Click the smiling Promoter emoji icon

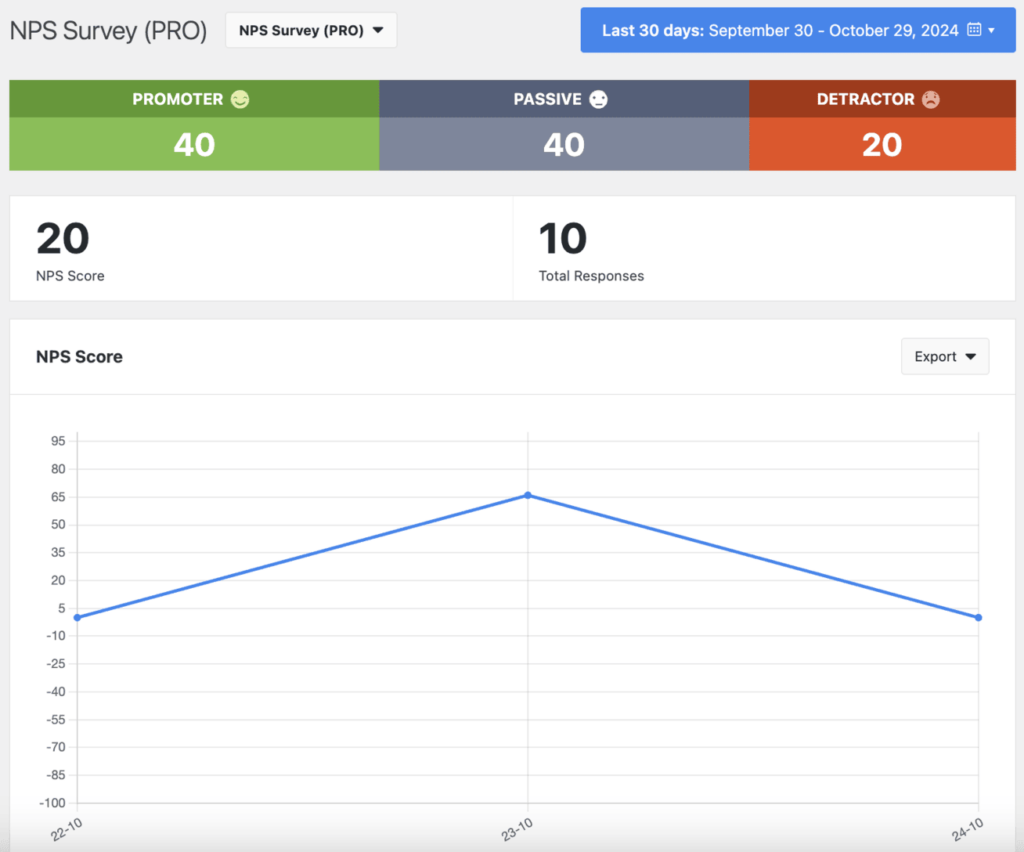[240, 98]
